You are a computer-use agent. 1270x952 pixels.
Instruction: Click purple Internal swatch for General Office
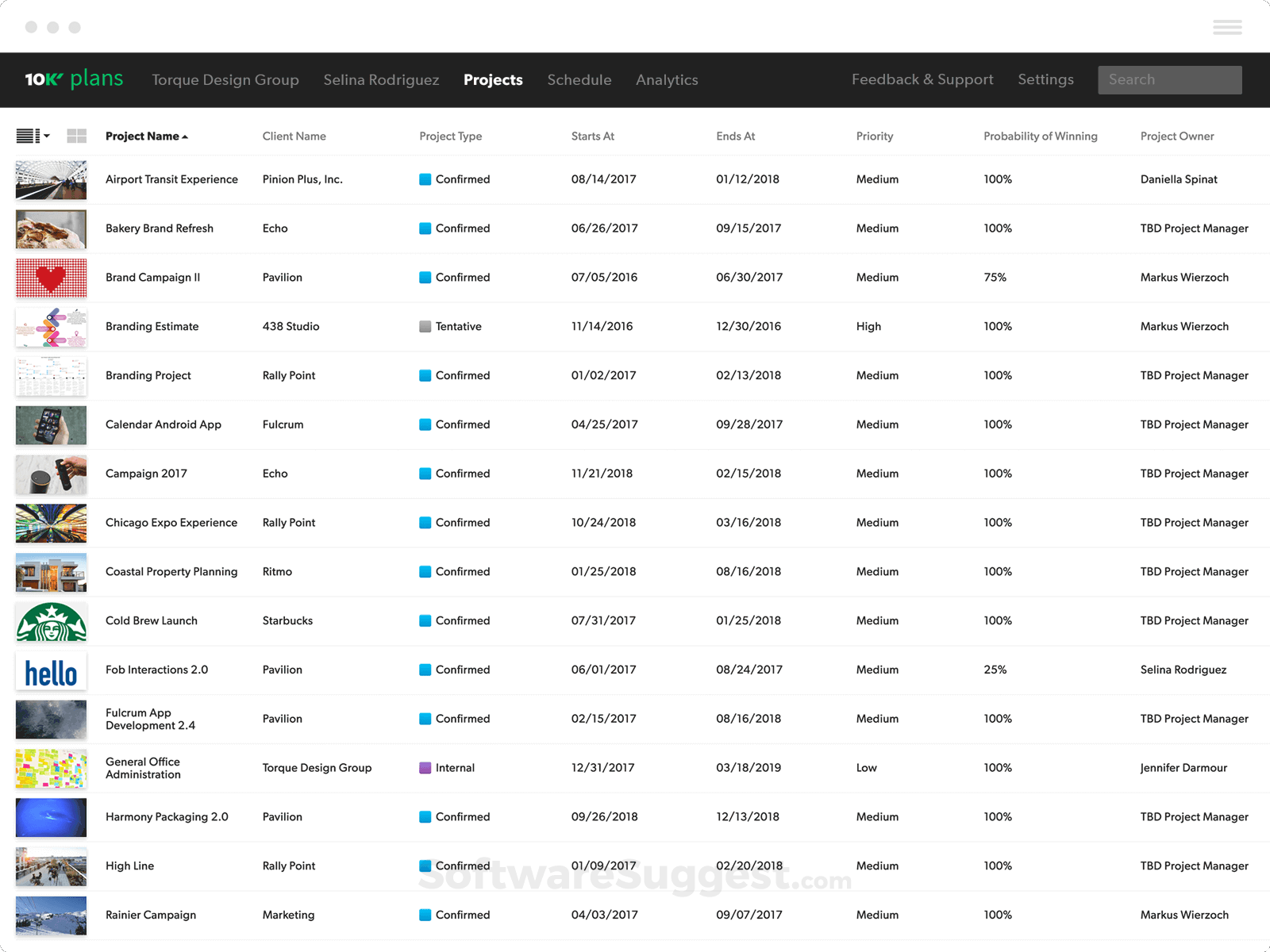pyautogui.click(x=425, y=768)
